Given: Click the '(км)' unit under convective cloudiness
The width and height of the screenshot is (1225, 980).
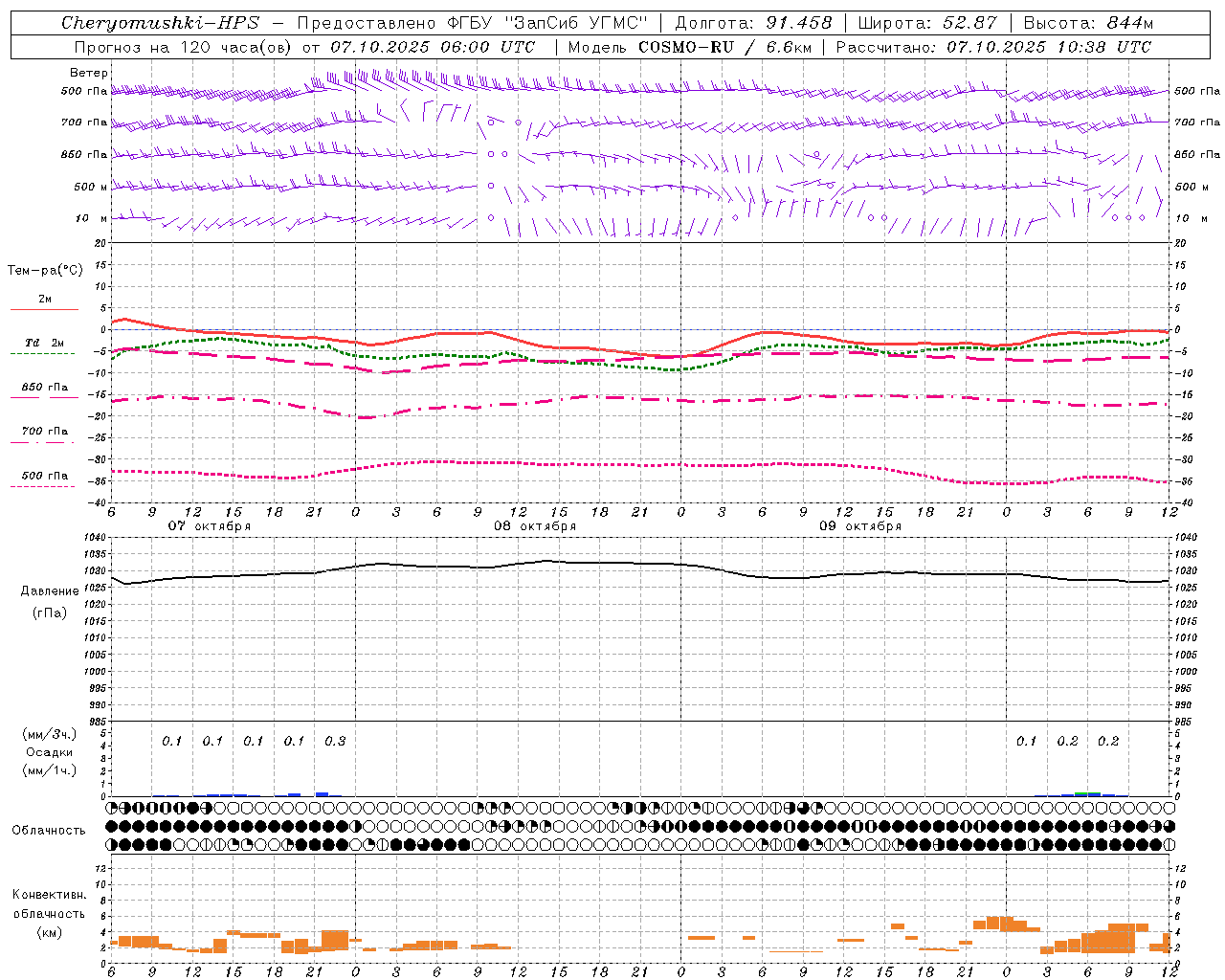Looking at the screenshot, I should click(49, 931).
